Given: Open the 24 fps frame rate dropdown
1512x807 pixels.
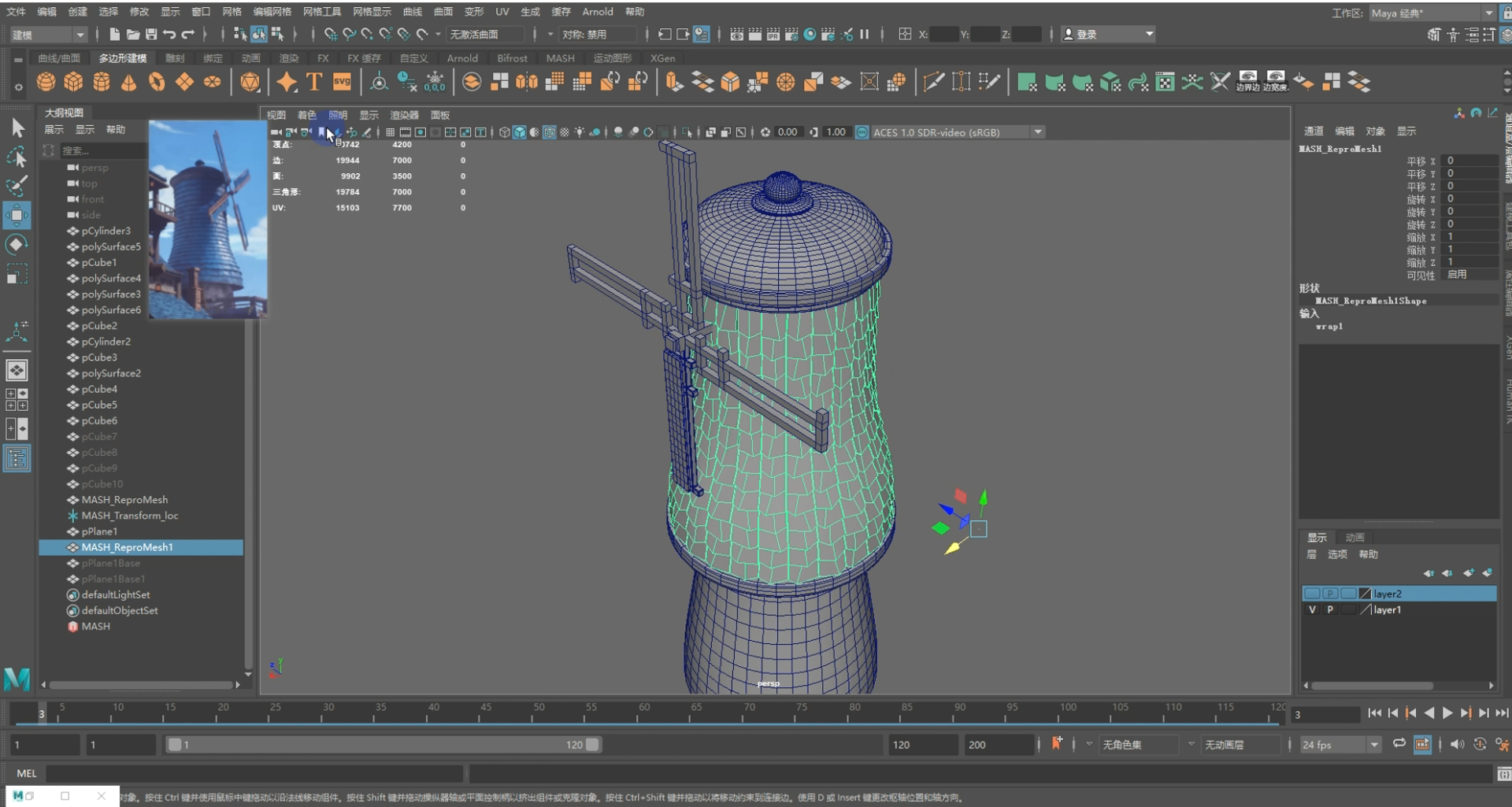Looking at the screenshot, I should pyautogui.click(x=1341, y=745).
